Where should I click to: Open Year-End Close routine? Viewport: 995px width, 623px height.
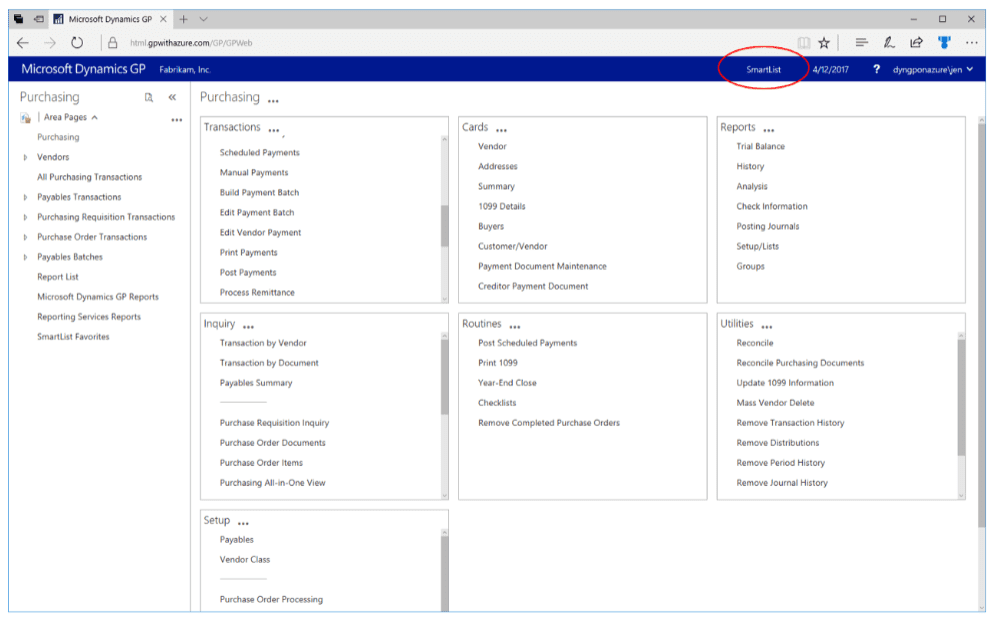(507, 383)
